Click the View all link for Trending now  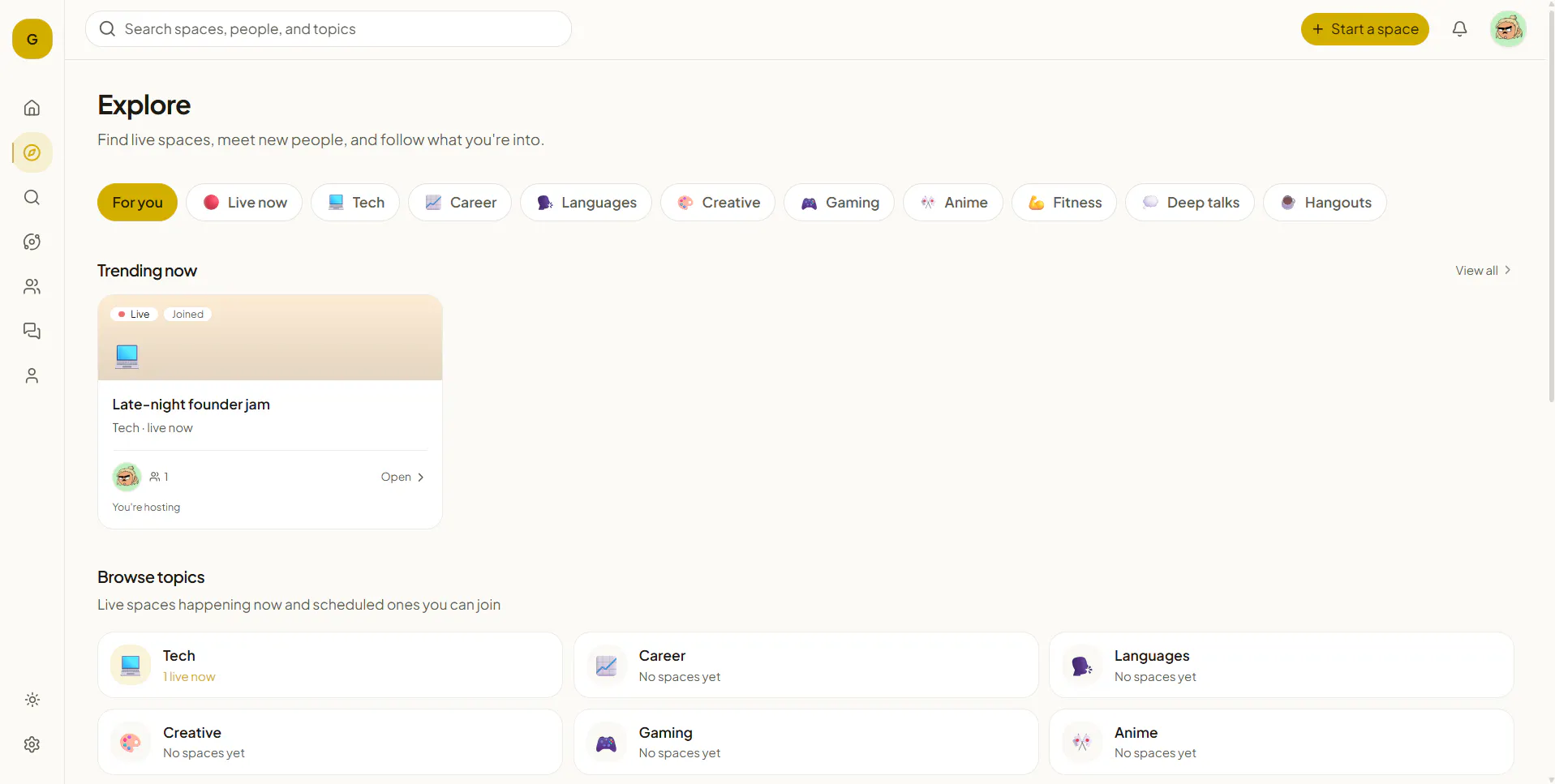1483,271
